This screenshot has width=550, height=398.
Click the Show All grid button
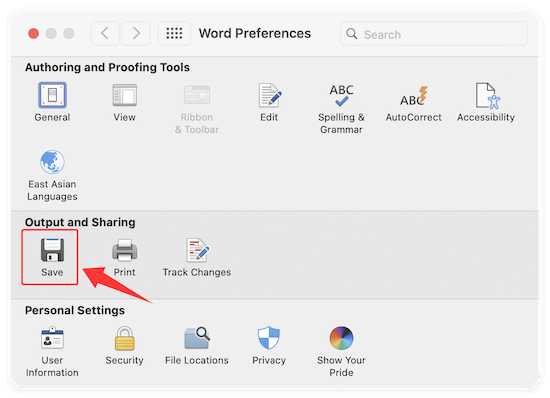tap(174, 34)
